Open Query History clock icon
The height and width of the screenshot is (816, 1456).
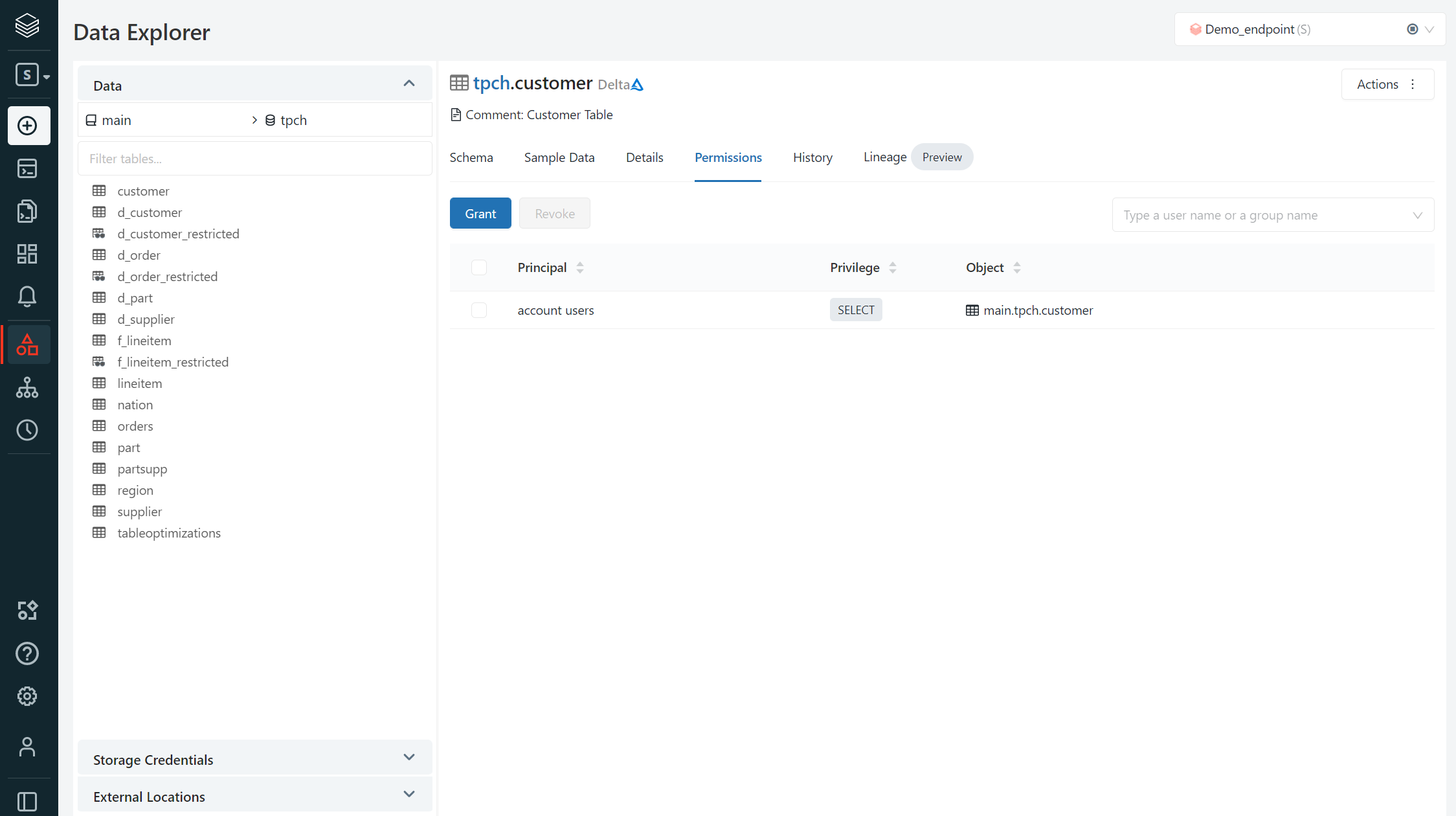27,430
